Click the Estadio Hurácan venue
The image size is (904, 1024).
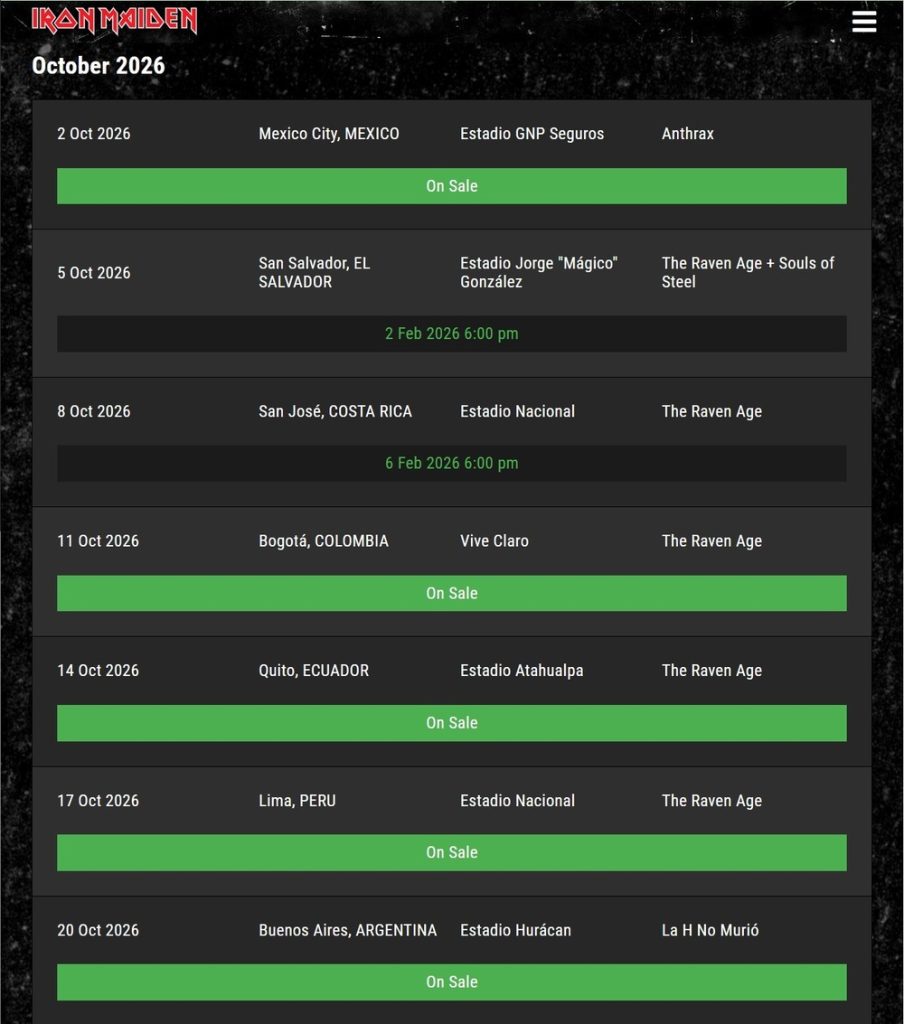tap(515, 930)
